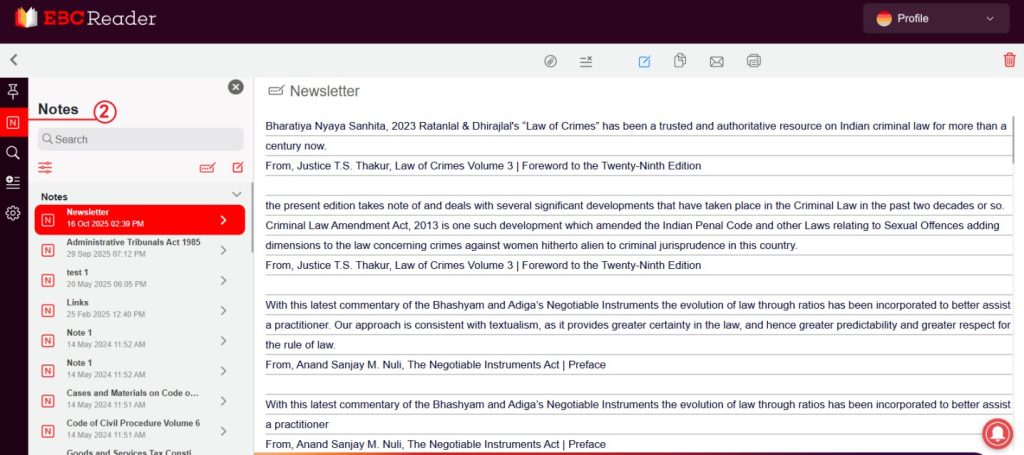Open the pin icon in left sidebar
The image size is (1024, 455).
pos(13,92)
